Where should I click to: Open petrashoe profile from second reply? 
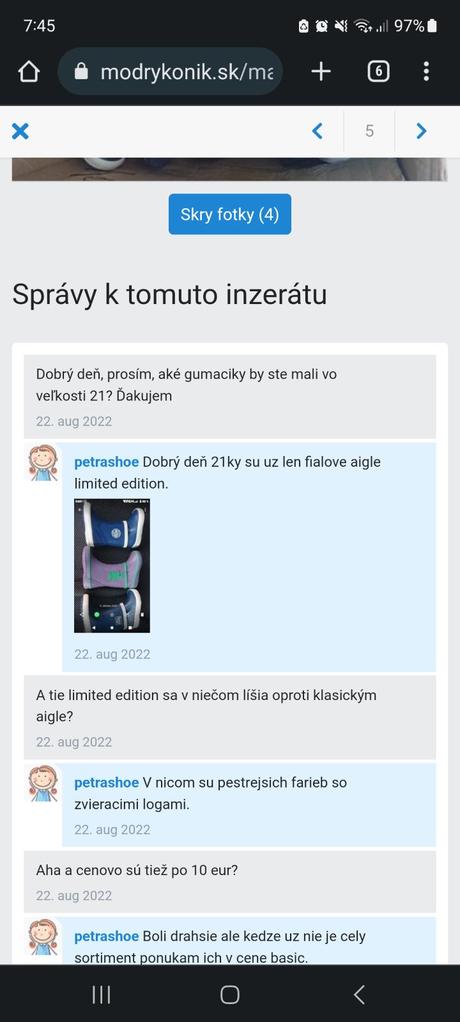pos(106,782)
